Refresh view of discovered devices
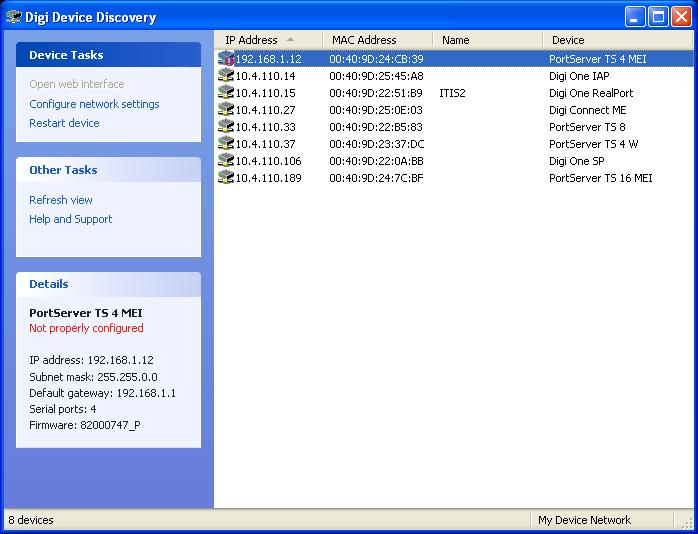Screen dimensions: 698x534 coord(61,200)
